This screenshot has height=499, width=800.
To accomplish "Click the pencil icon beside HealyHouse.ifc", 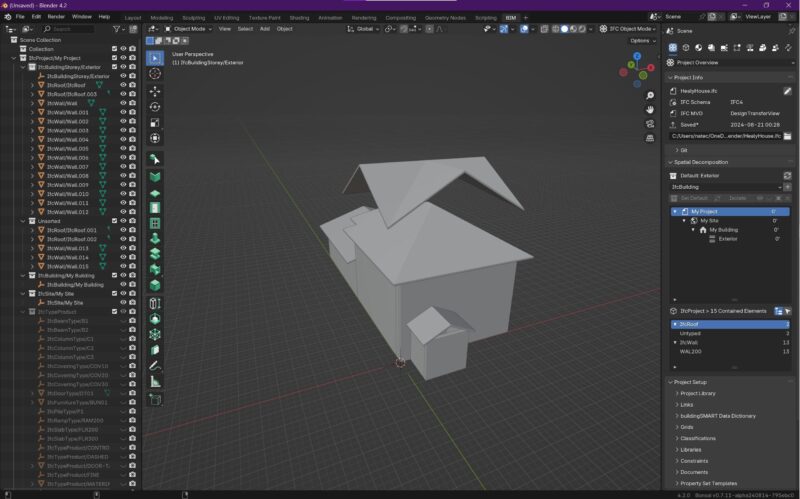I will (x=787, y=91).
